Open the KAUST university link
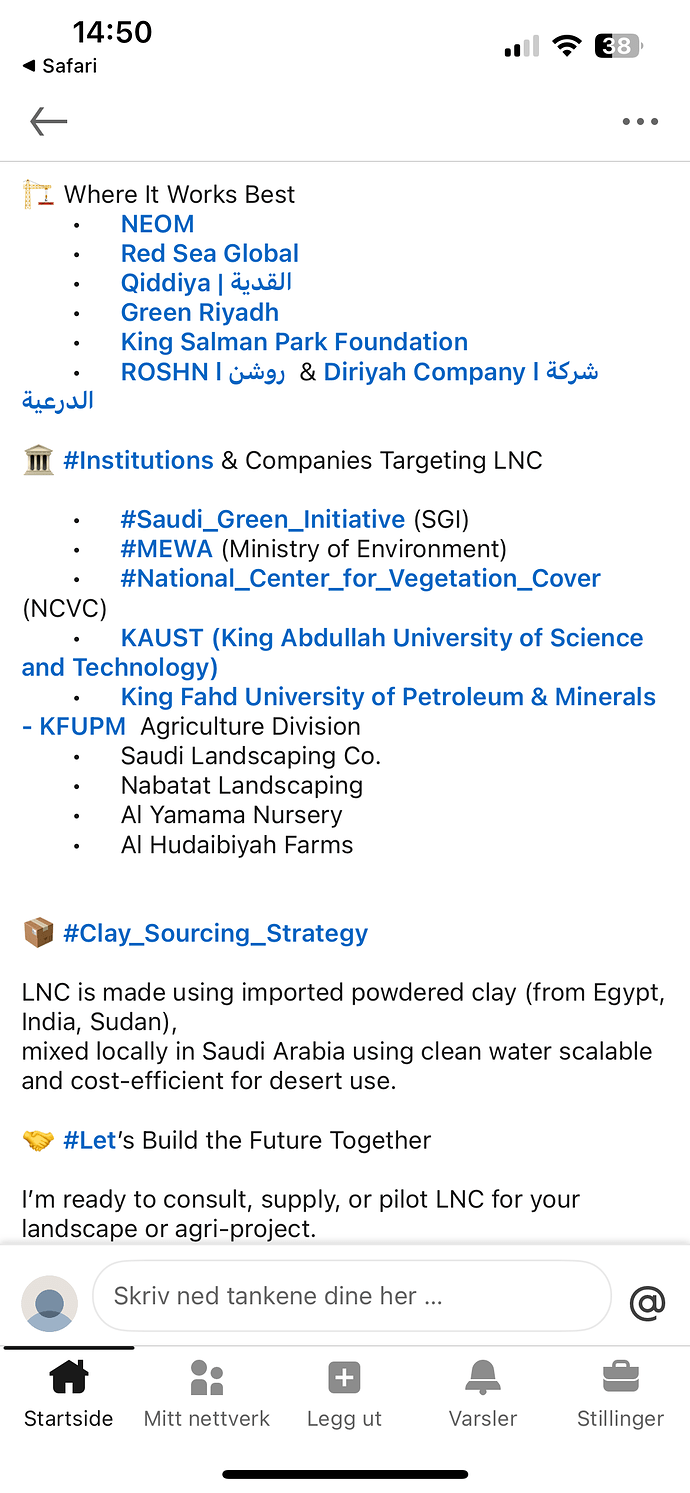 332,652
